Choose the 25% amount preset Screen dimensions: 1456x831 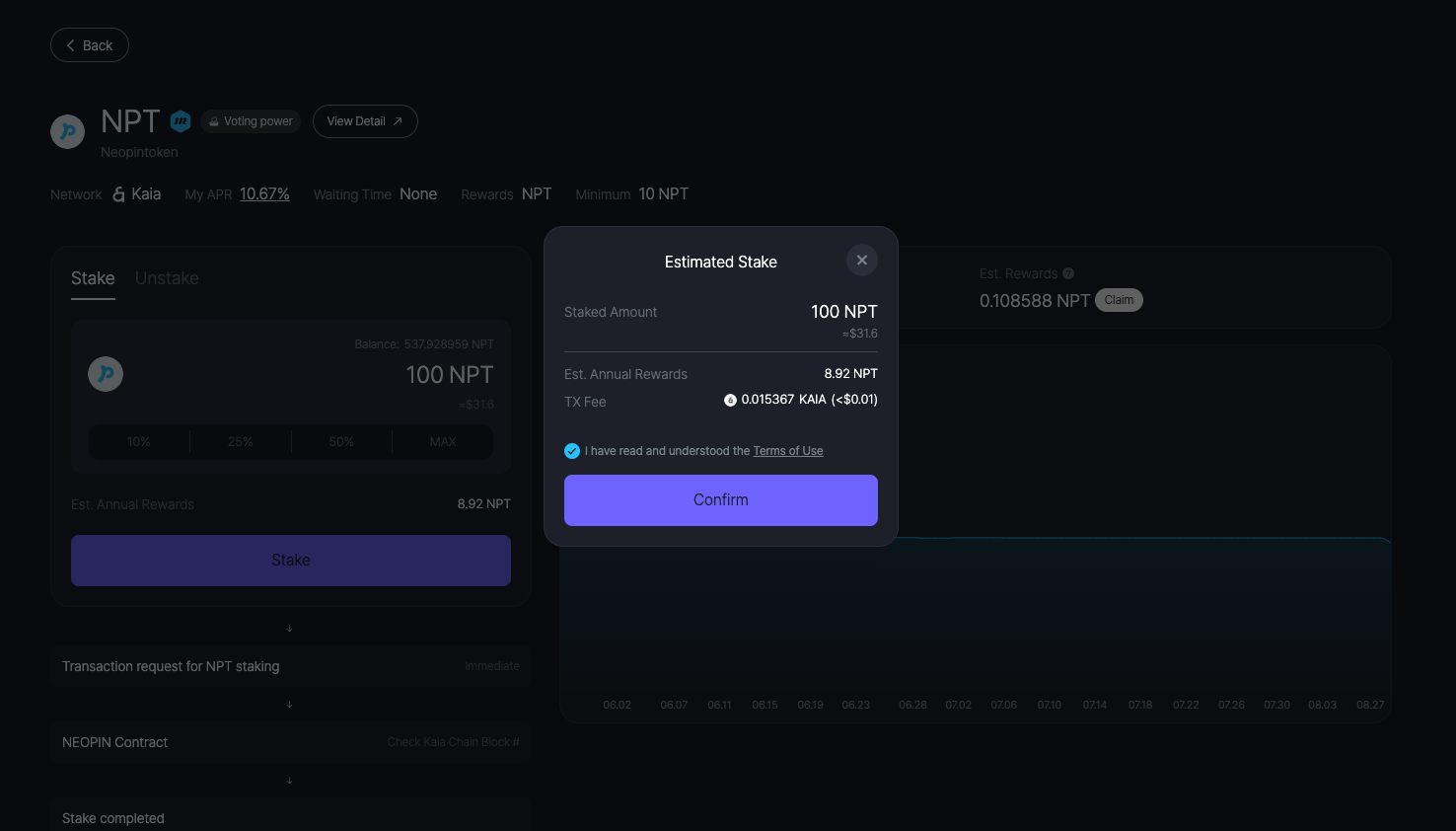coord(241,442)
